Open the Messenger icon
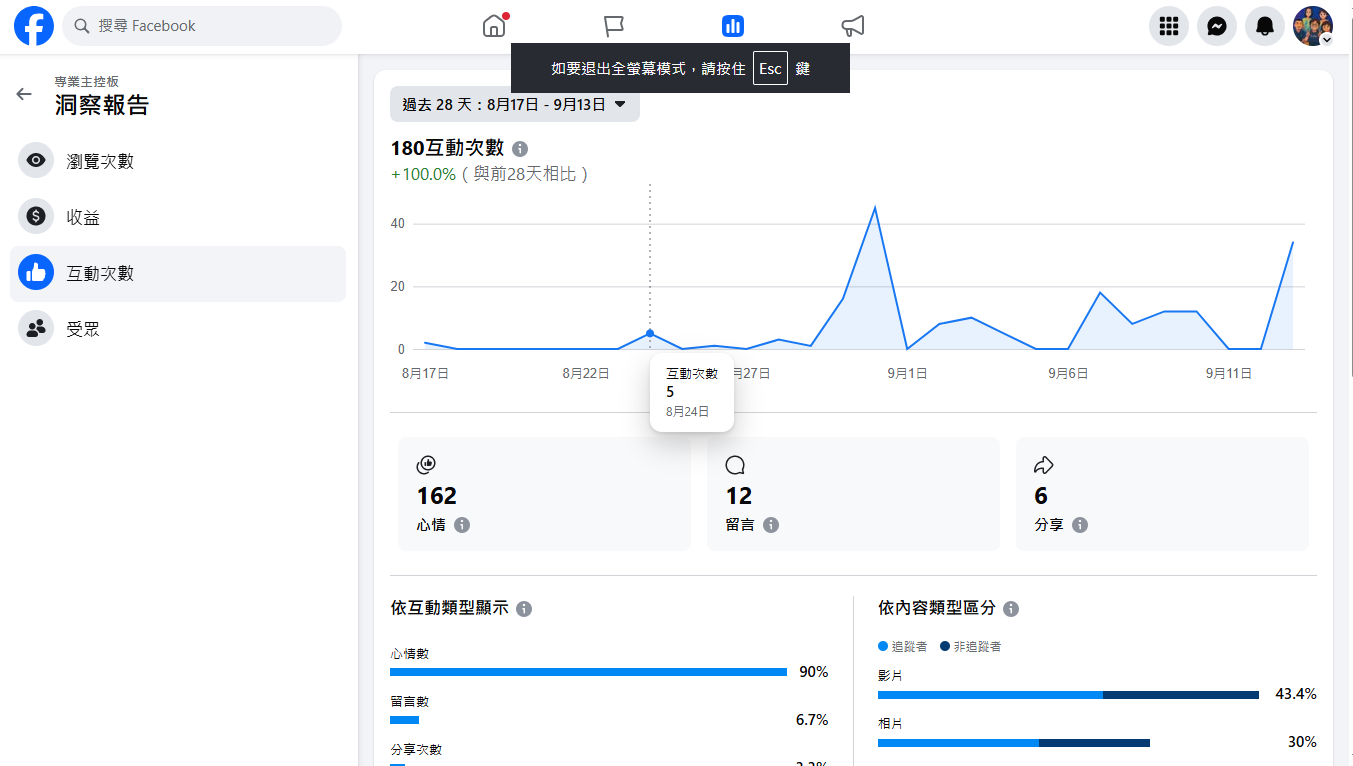The width and height of the screenshot is (1353, 766). pyautogui.click(x=1217, y=26)
